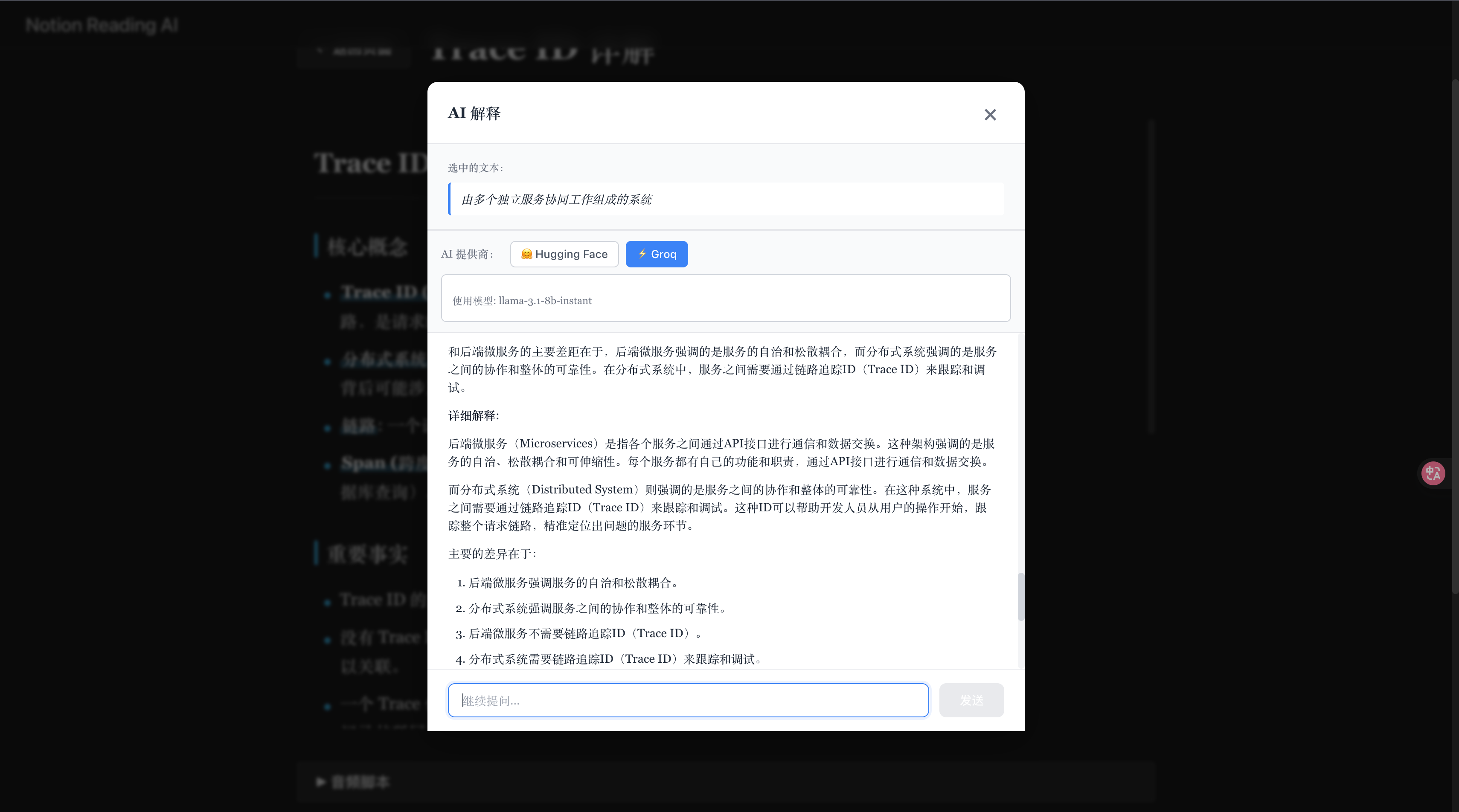Click the 详细解释 heading in the response
This screenshot has width=1459, height=812.
pos(474,416)
